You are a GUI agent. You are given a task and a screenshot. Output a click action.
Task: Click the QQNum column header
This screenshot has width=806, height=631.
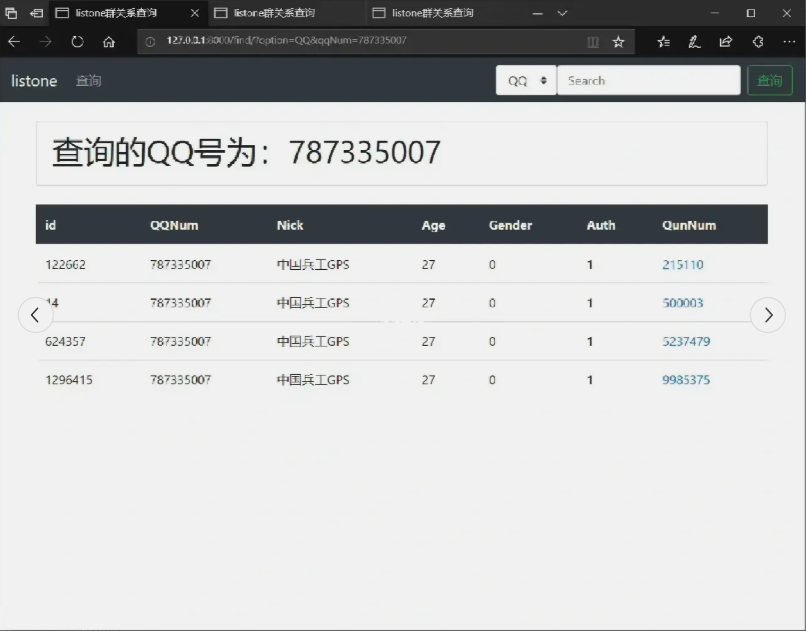[174, 225]
